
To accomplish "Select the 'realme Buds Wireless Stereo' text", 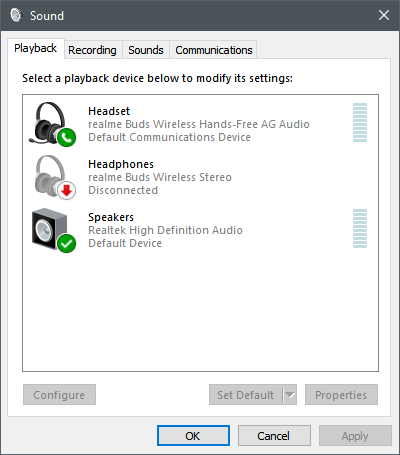I will [160, 177].
